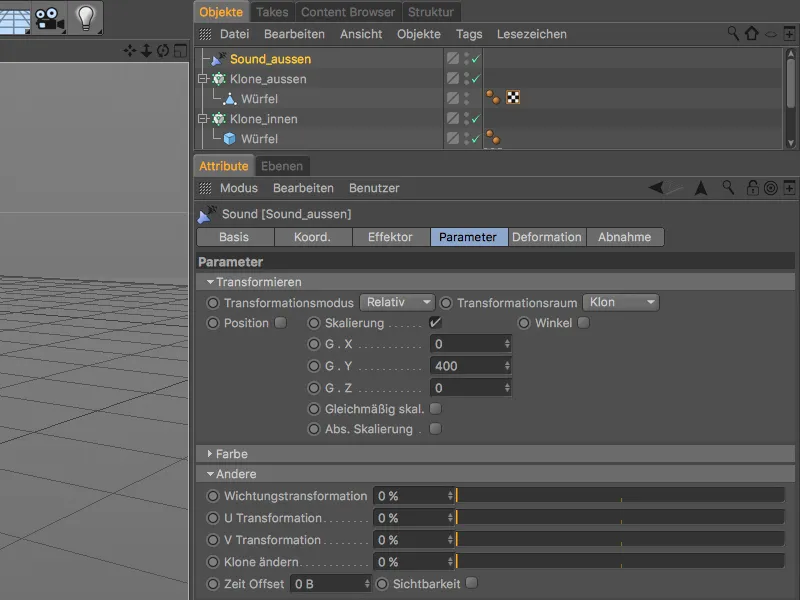
Task: Click the Wichtungstransformation slider
Action: pos(620,495)
